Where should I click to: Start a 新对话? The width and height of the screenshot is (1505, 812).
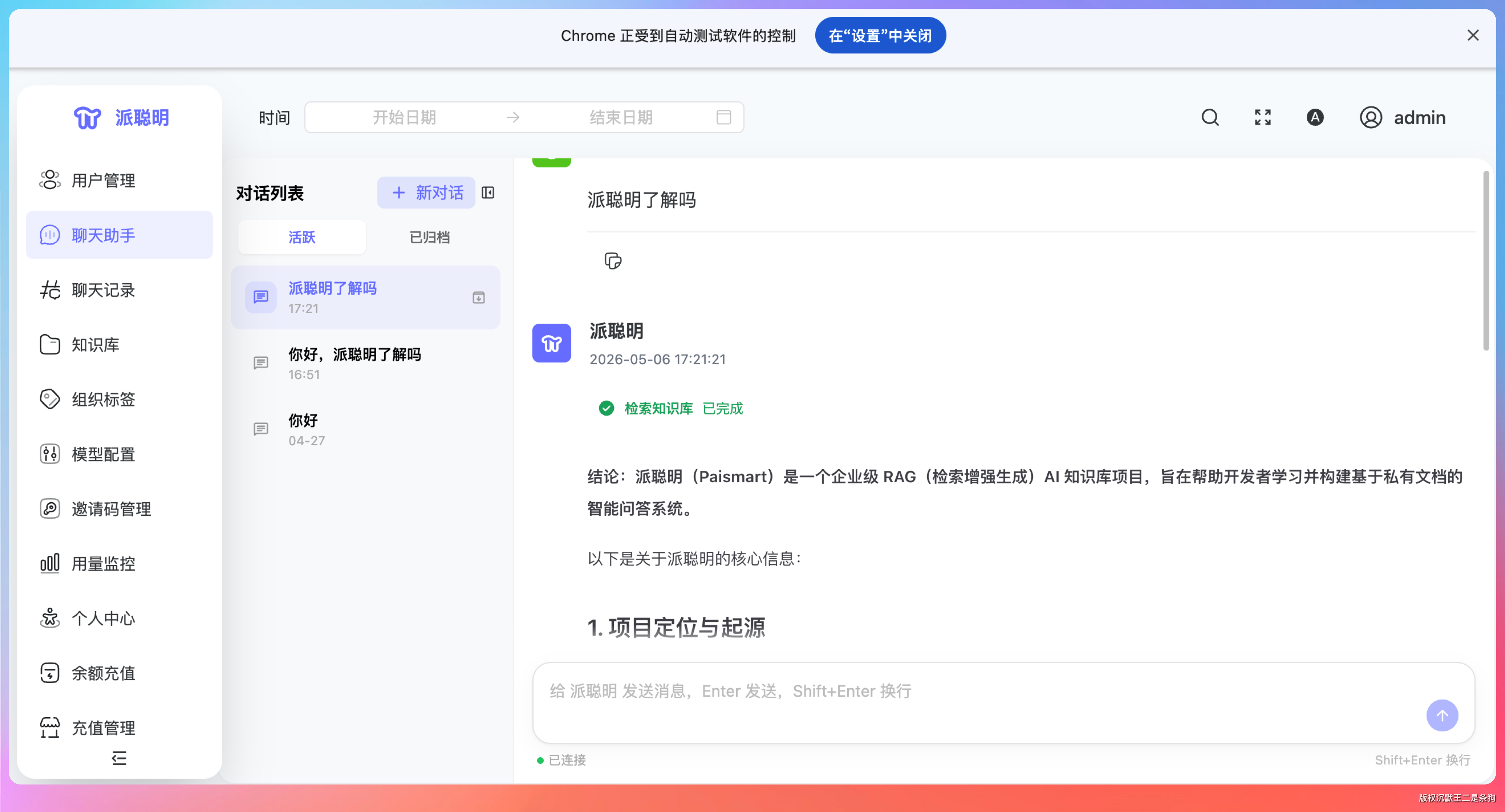pos(426,193)
